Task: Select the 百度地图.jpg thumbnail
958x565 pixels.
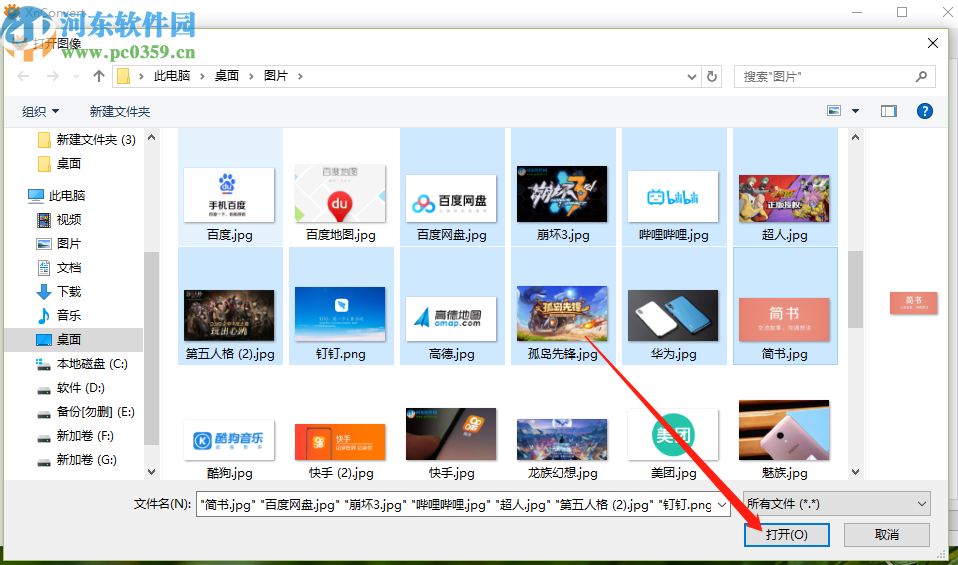Action: click(340, 195)
